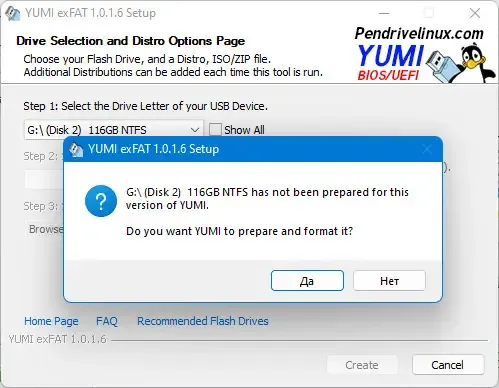Expand the drive list using the chevron arrow
499x388 pixels.
pos(195,130)
